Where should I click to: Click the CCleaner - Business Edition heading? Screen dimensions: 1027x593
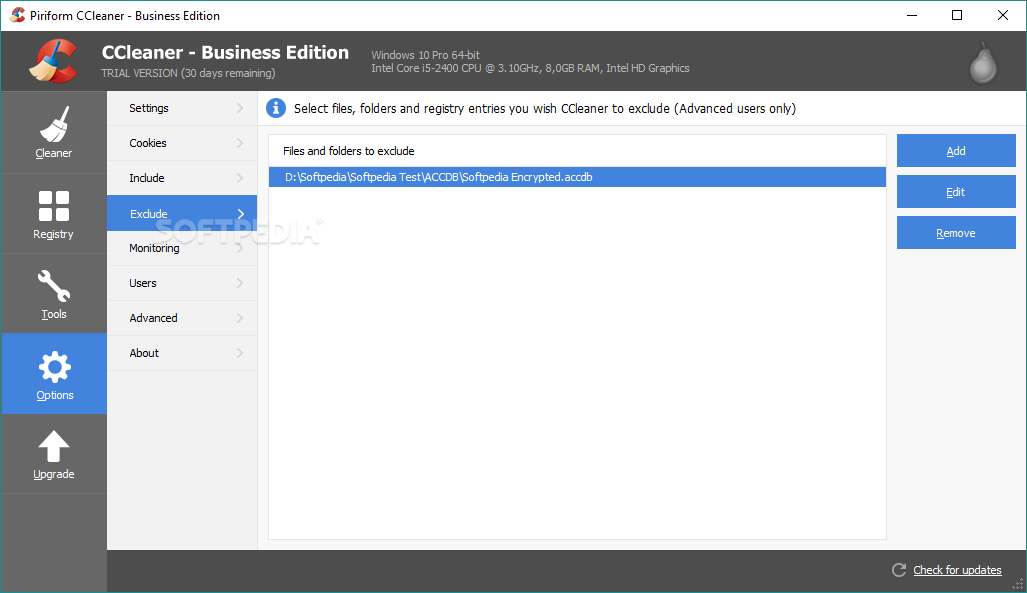coord(225,52)
